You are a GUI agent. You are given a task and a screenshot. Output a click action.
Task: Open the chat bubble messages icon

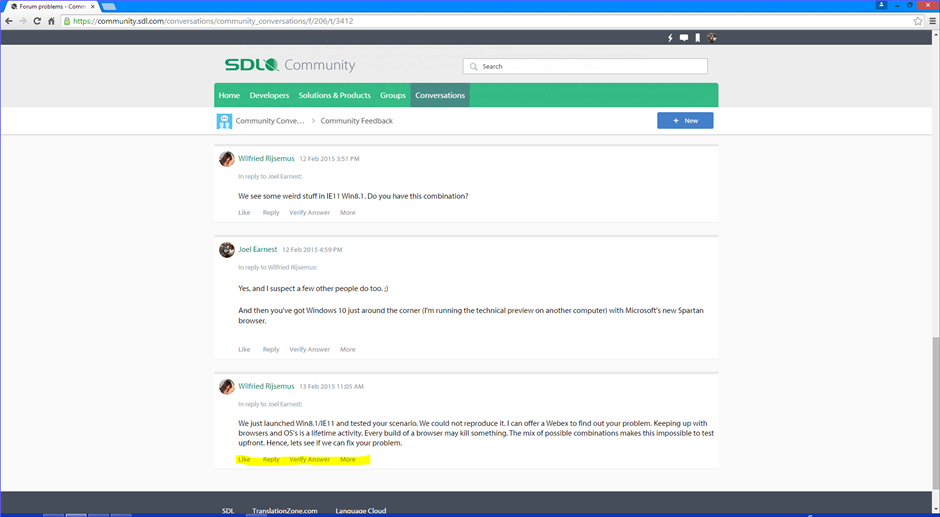click(684, 38)
